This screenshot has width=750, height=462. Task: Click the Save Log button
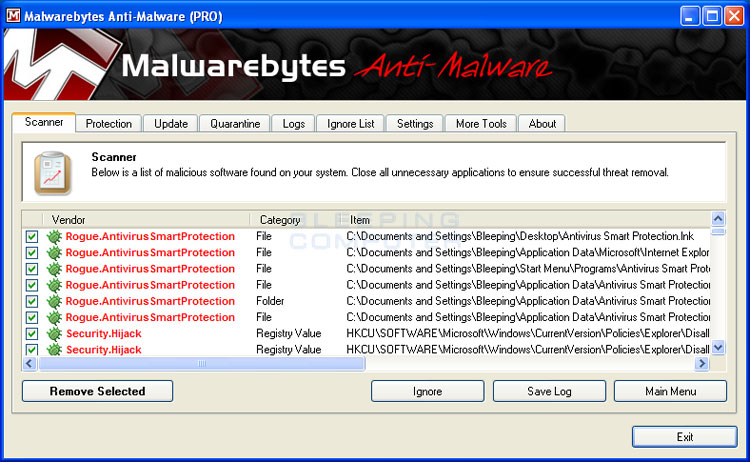(x=549, y=391)
